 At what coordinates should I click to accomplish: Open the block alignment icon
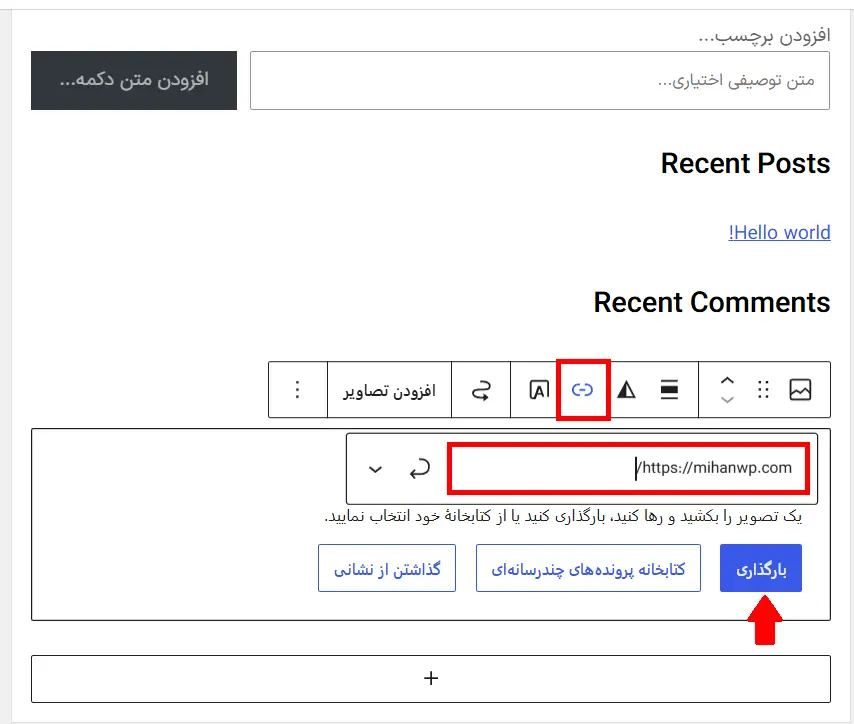tap(669, 390)
